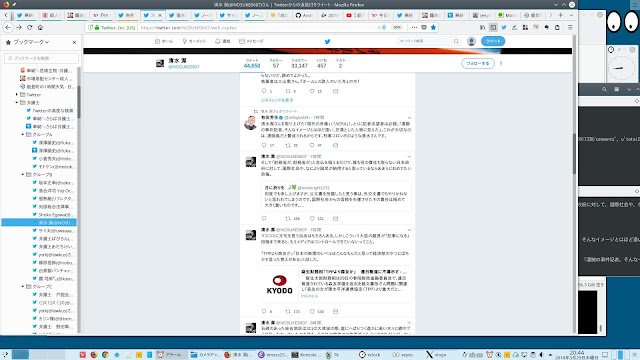Close the bookmarks sidebar
This screenshot has width=640, height=360.
click(74, 42)
